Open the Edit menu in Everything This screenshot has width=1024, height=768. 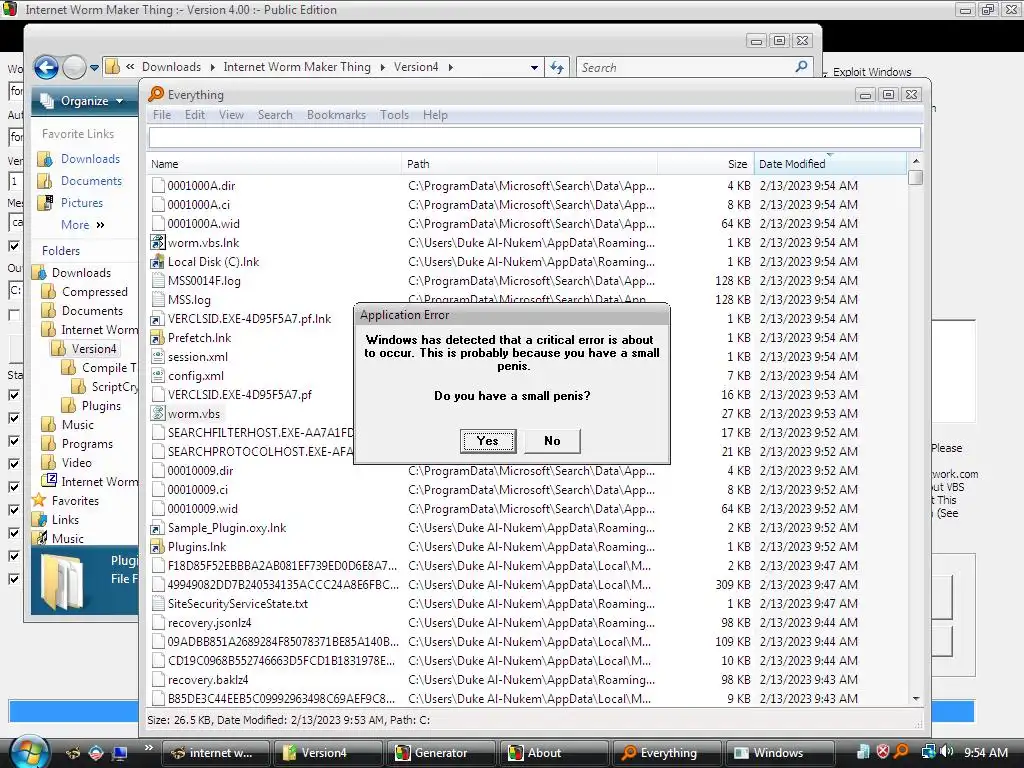pos(195,115)
